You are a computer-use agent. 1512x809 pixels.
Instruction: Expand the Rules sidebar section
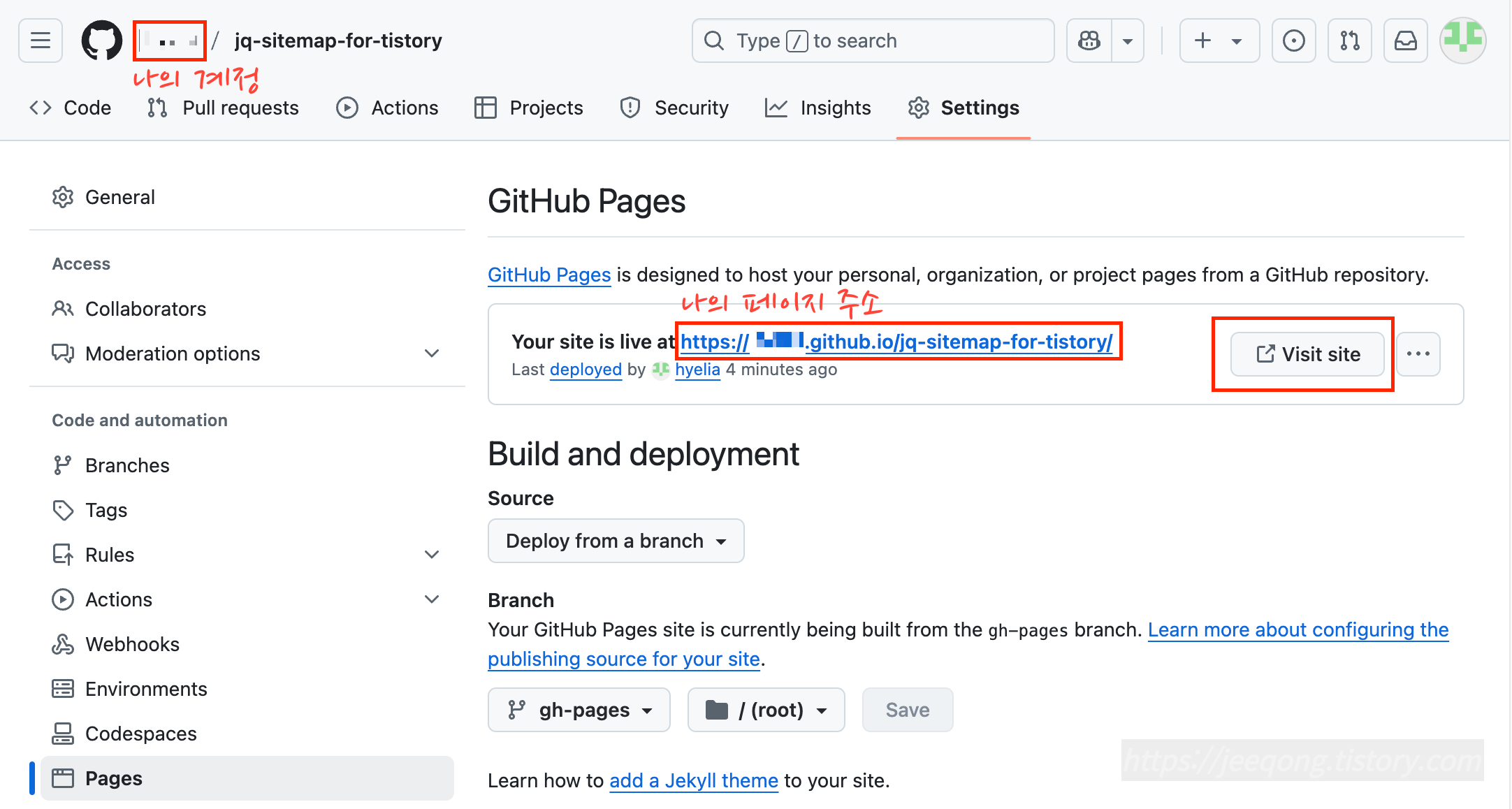(x=432, y=555)
